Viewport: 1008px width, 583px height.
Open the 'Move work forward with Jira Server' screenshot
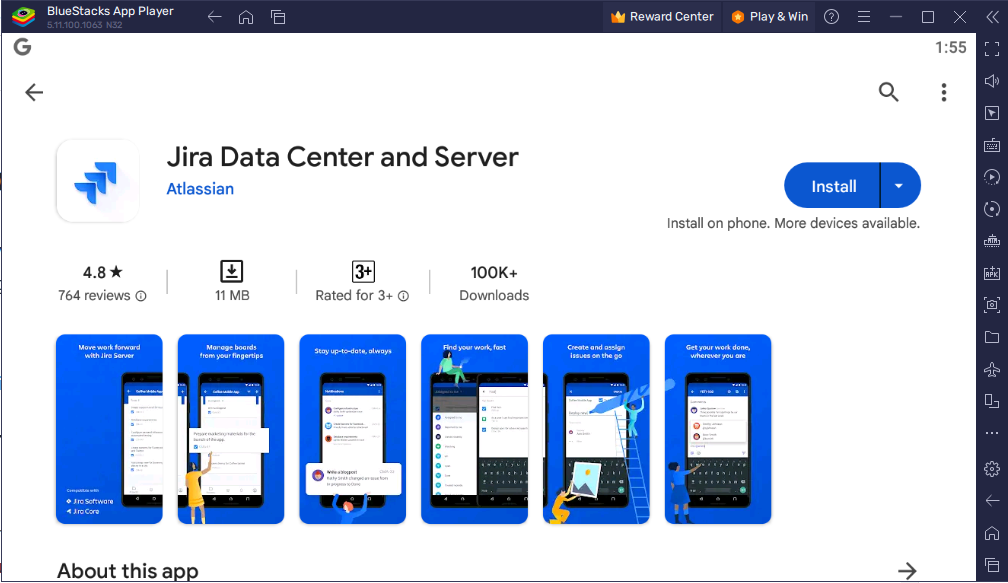(x=109, y=429)
